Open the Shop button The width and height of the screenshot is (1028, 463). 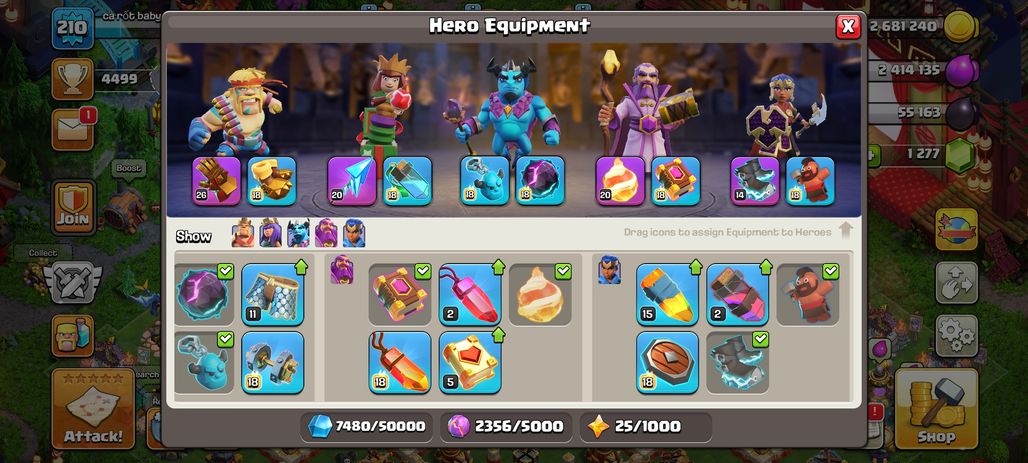[x=936, y=409]
